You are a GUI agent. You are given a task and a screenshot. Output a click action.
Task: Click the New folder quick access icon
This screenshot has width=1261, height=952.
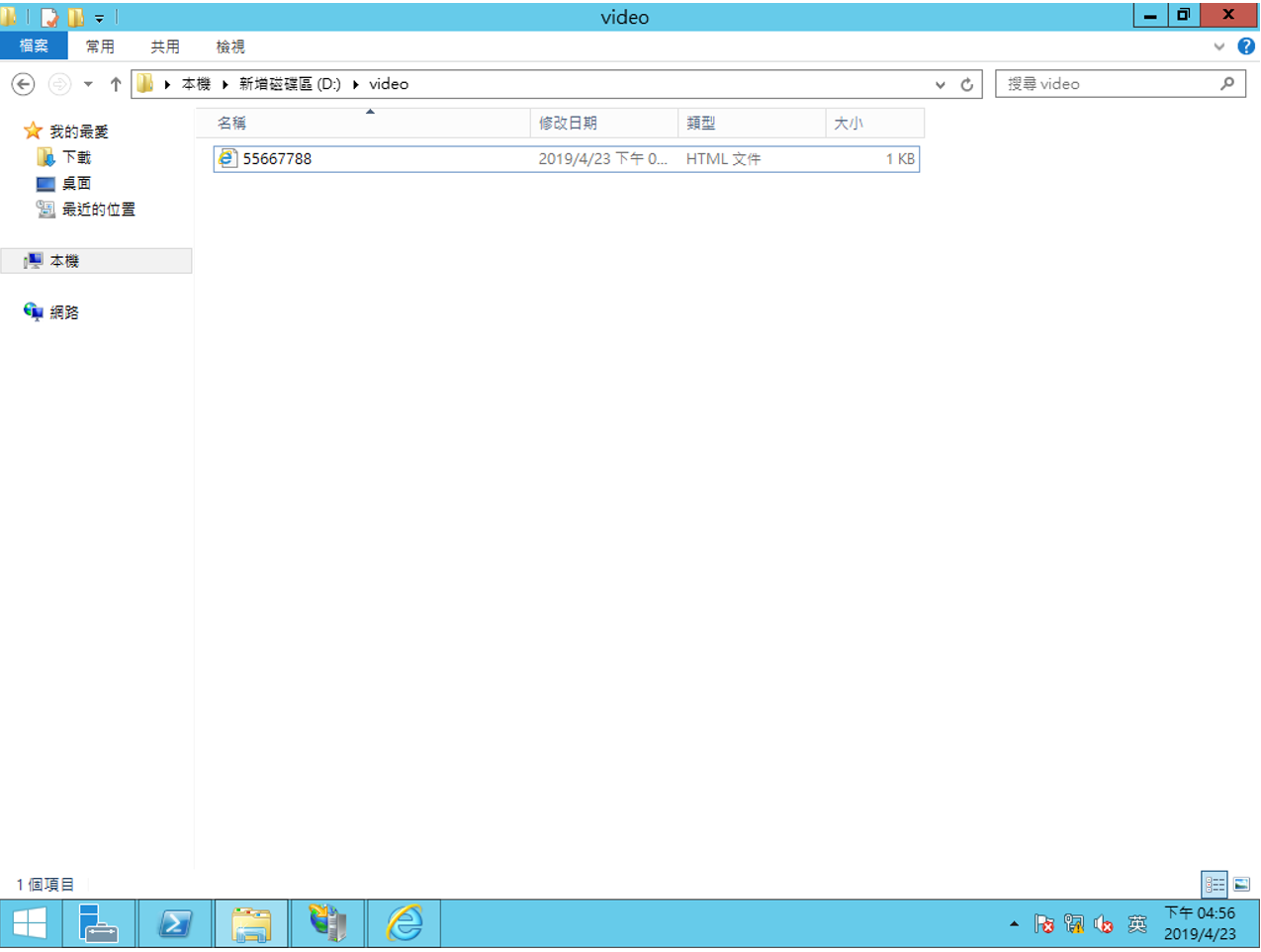[76, 17]
